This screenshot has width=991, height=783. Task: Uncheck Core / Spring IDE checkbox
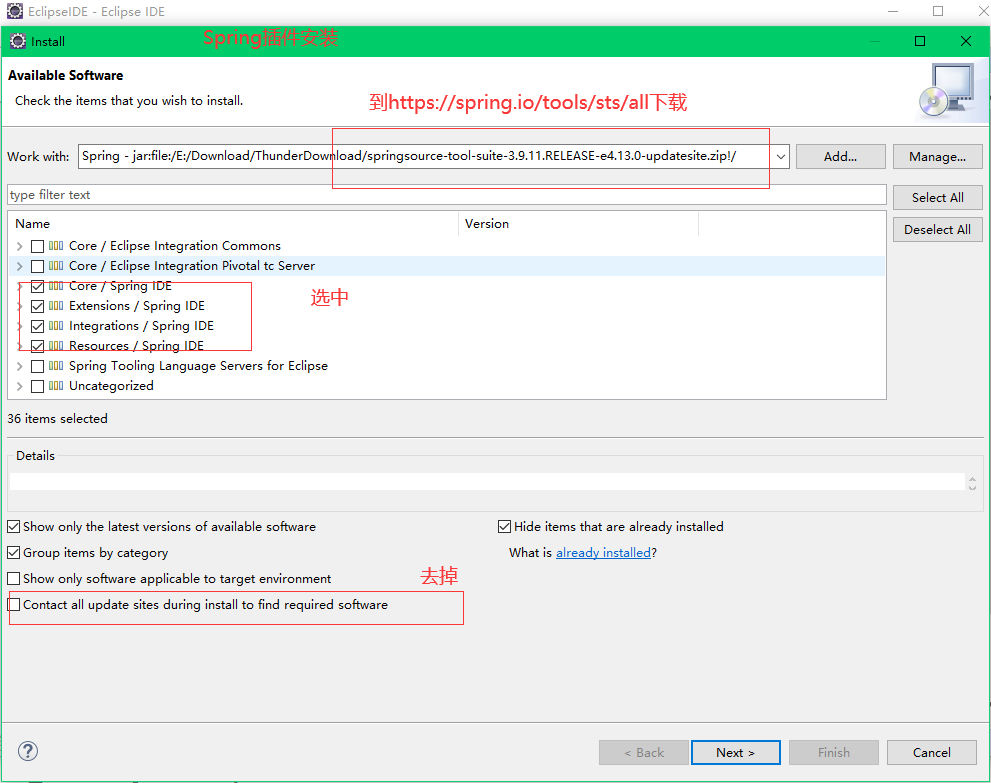tap(37, 286)
